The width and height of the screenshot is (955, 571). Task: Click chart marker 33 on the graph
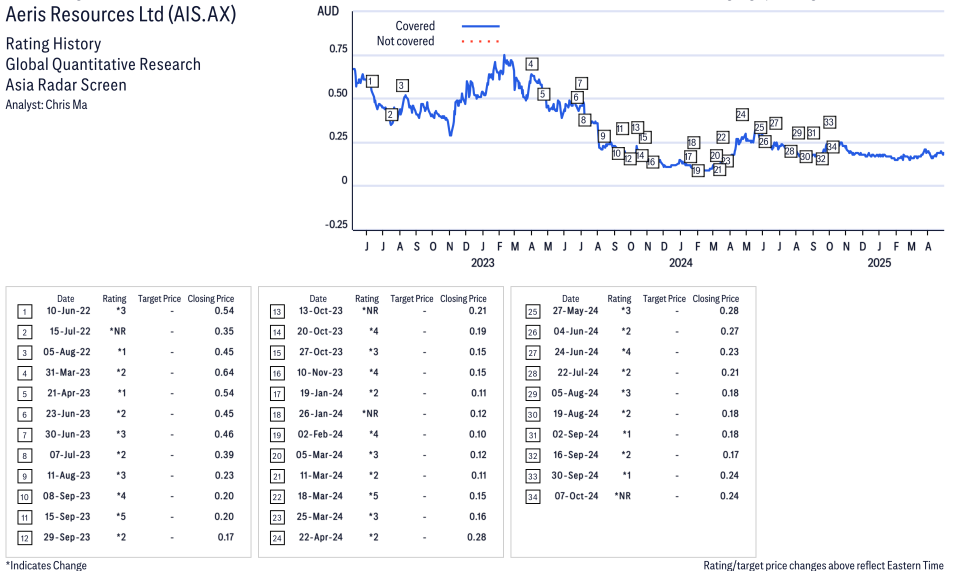[x=829, y=122]
